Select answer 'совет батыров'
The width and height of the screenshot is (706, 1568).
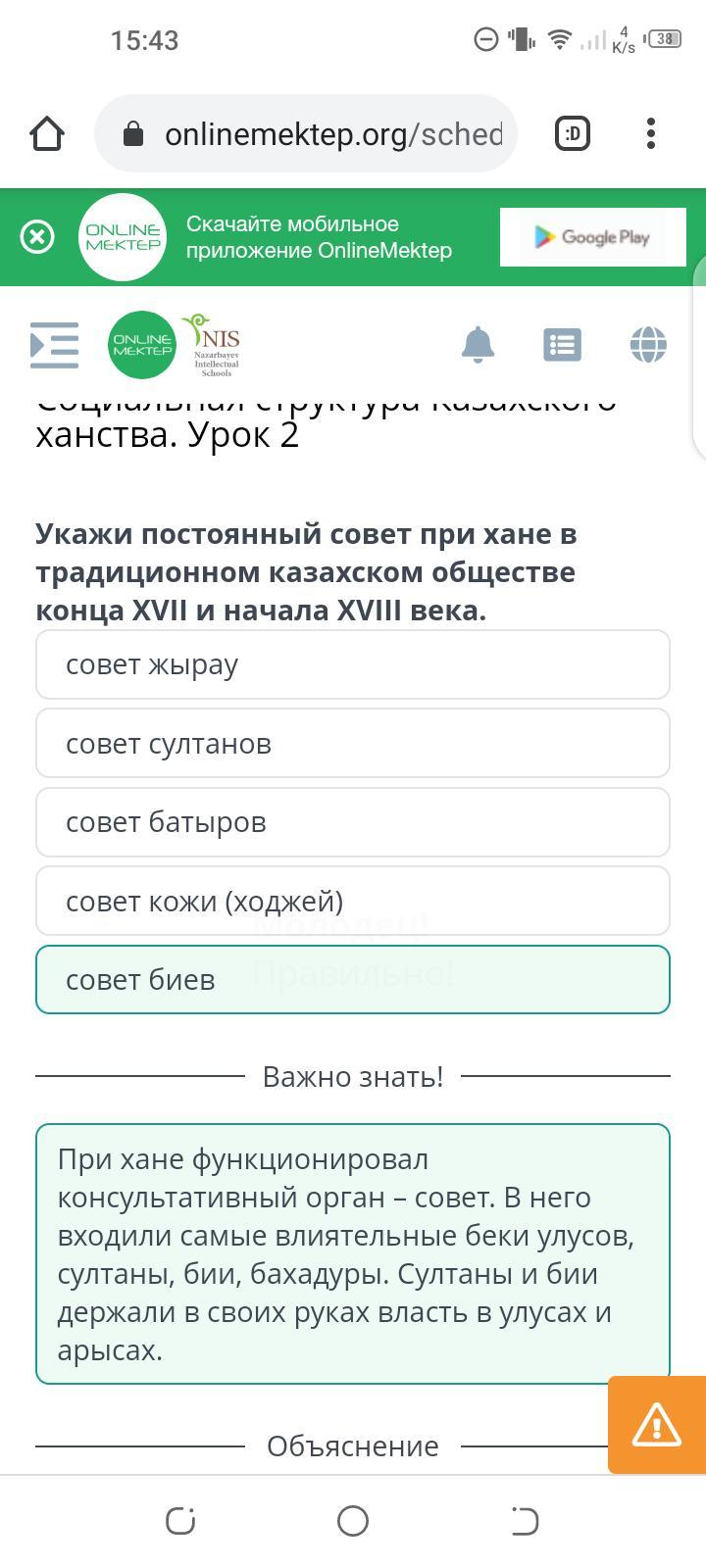353,822
